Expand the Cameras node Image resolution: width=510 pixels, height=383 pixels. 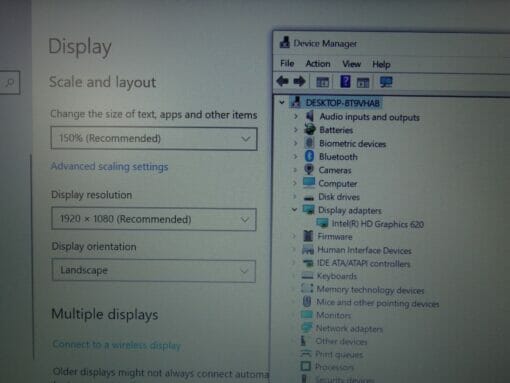[x=295, y=170]
